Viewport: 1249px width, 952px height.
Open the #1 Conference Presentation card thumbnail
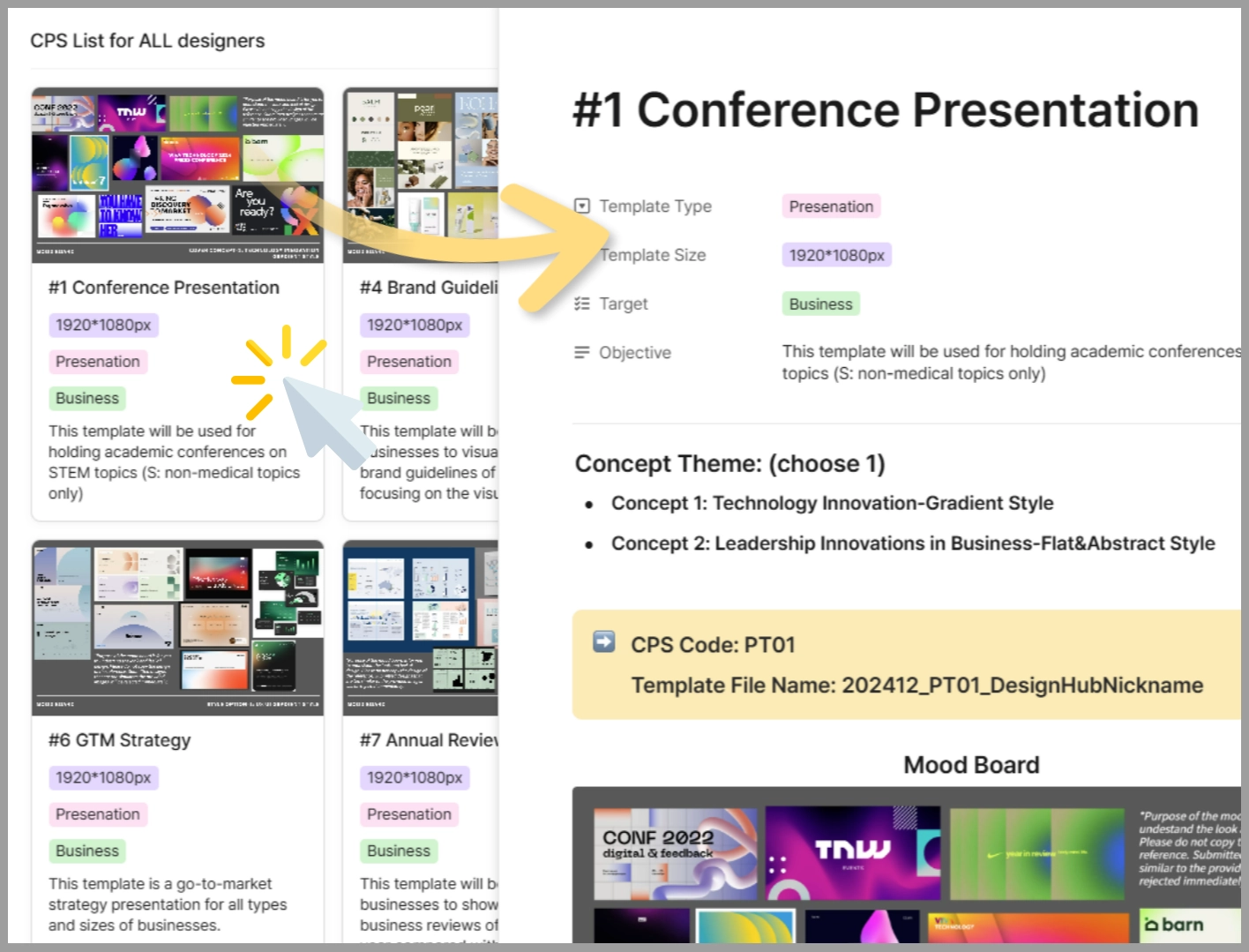[x=177, y=175]
